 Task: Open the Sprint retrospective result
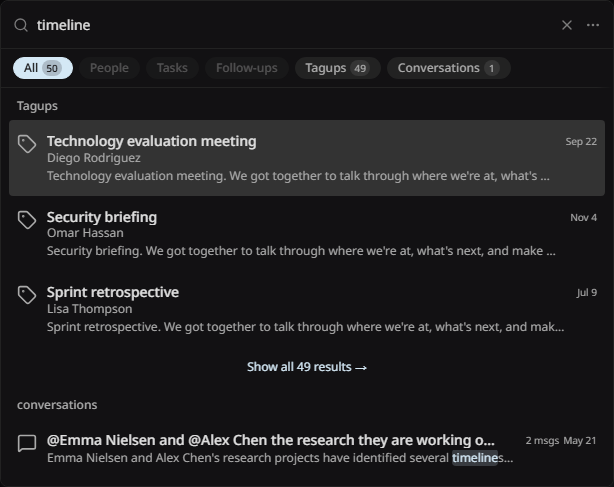tap(307, 309)
